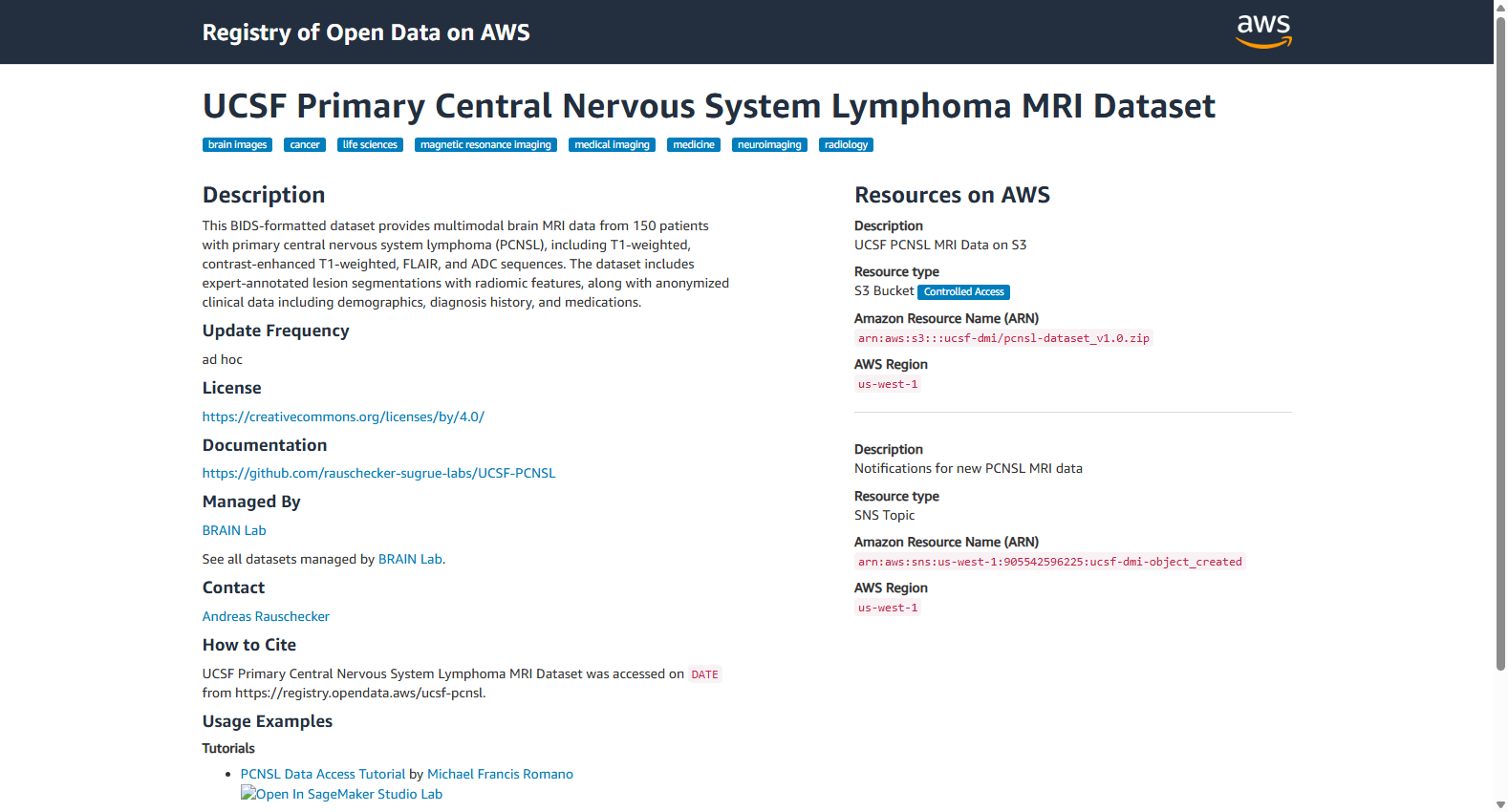Select the 'cancer' tag
This screenshot has width=1508, height=812.
pos(305,145)
